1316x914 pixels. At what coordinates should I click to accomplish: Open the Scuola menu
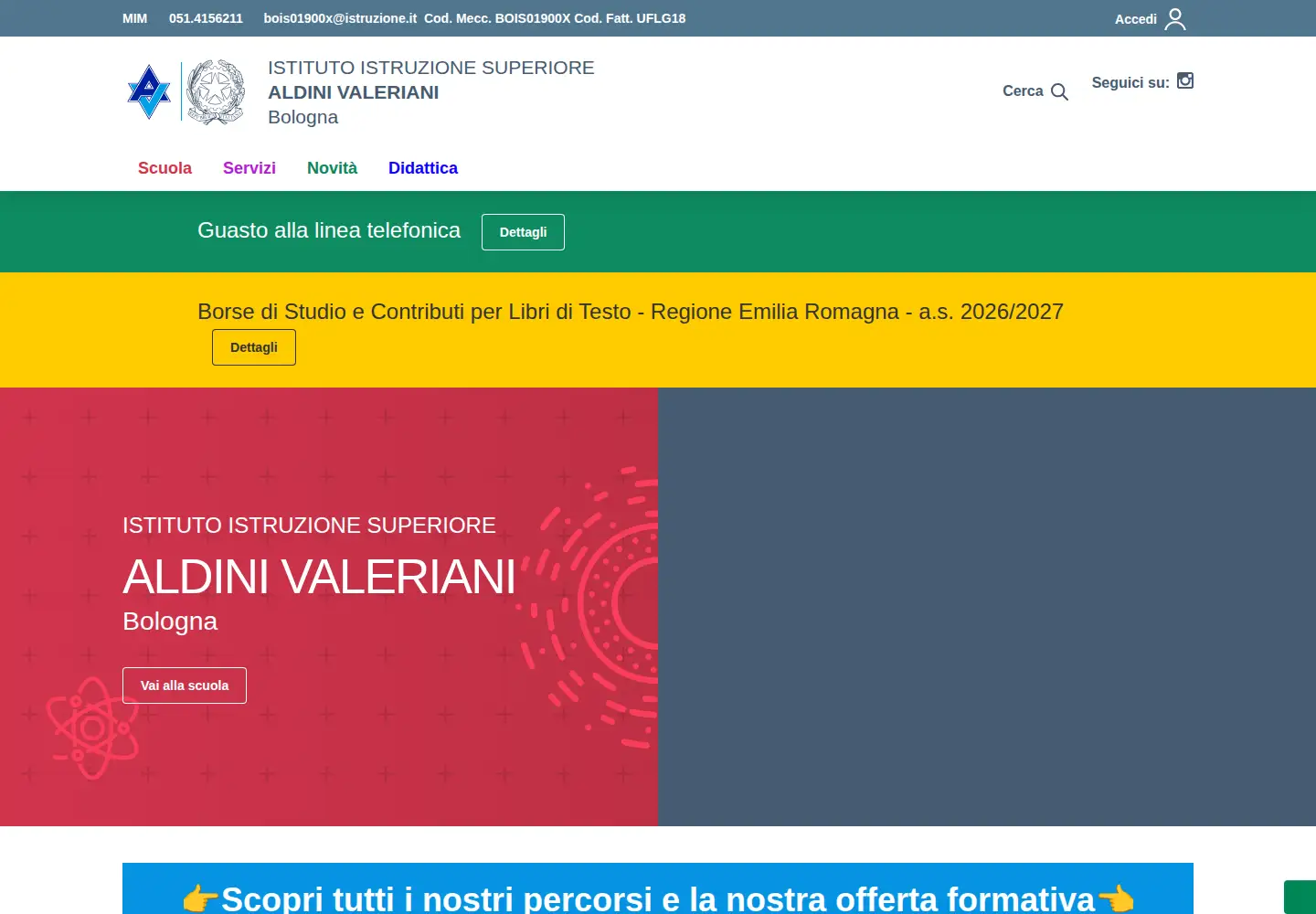164,168
